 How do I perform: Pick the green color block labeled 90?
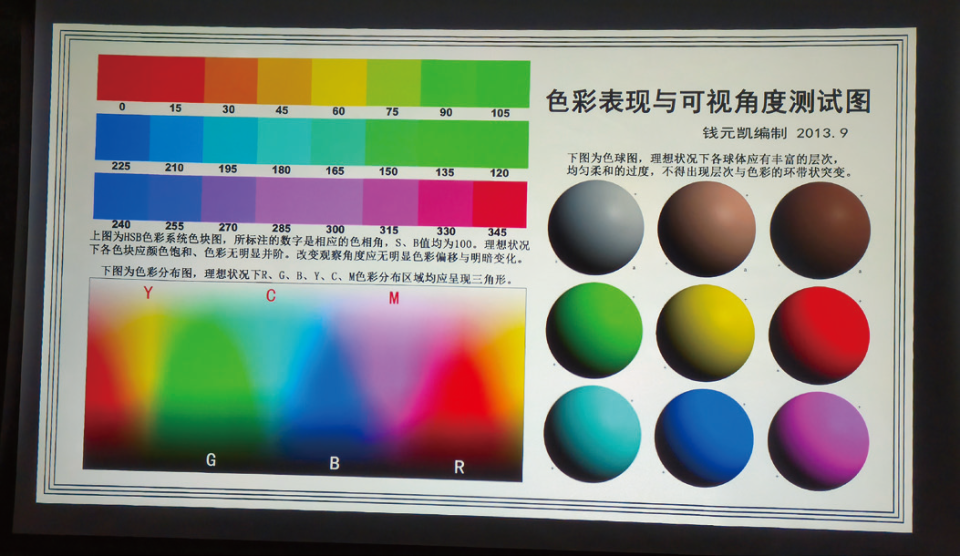[x=448, y=84]
